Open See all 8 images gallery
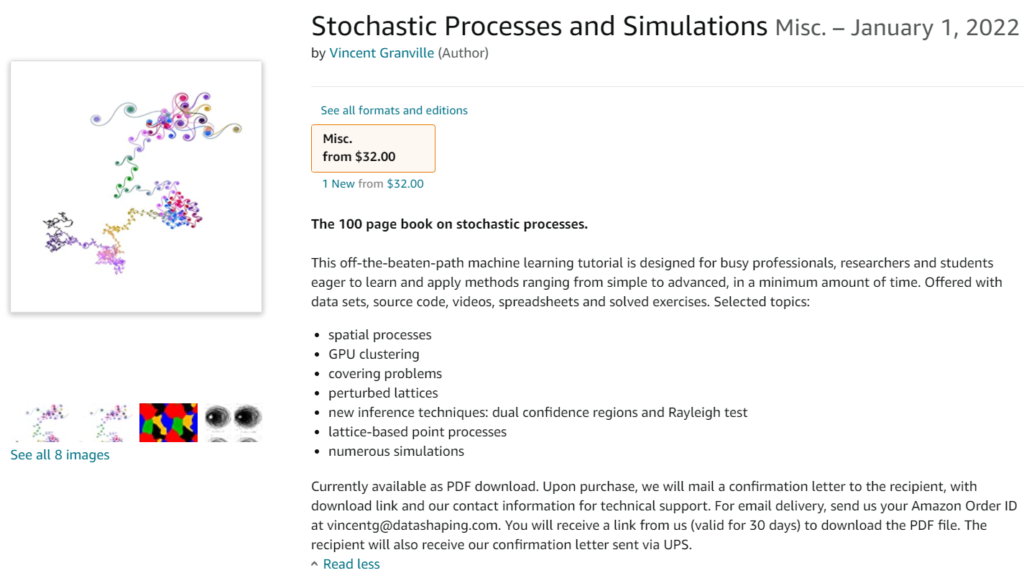The image size is (1024, 578). click(60, 455)
